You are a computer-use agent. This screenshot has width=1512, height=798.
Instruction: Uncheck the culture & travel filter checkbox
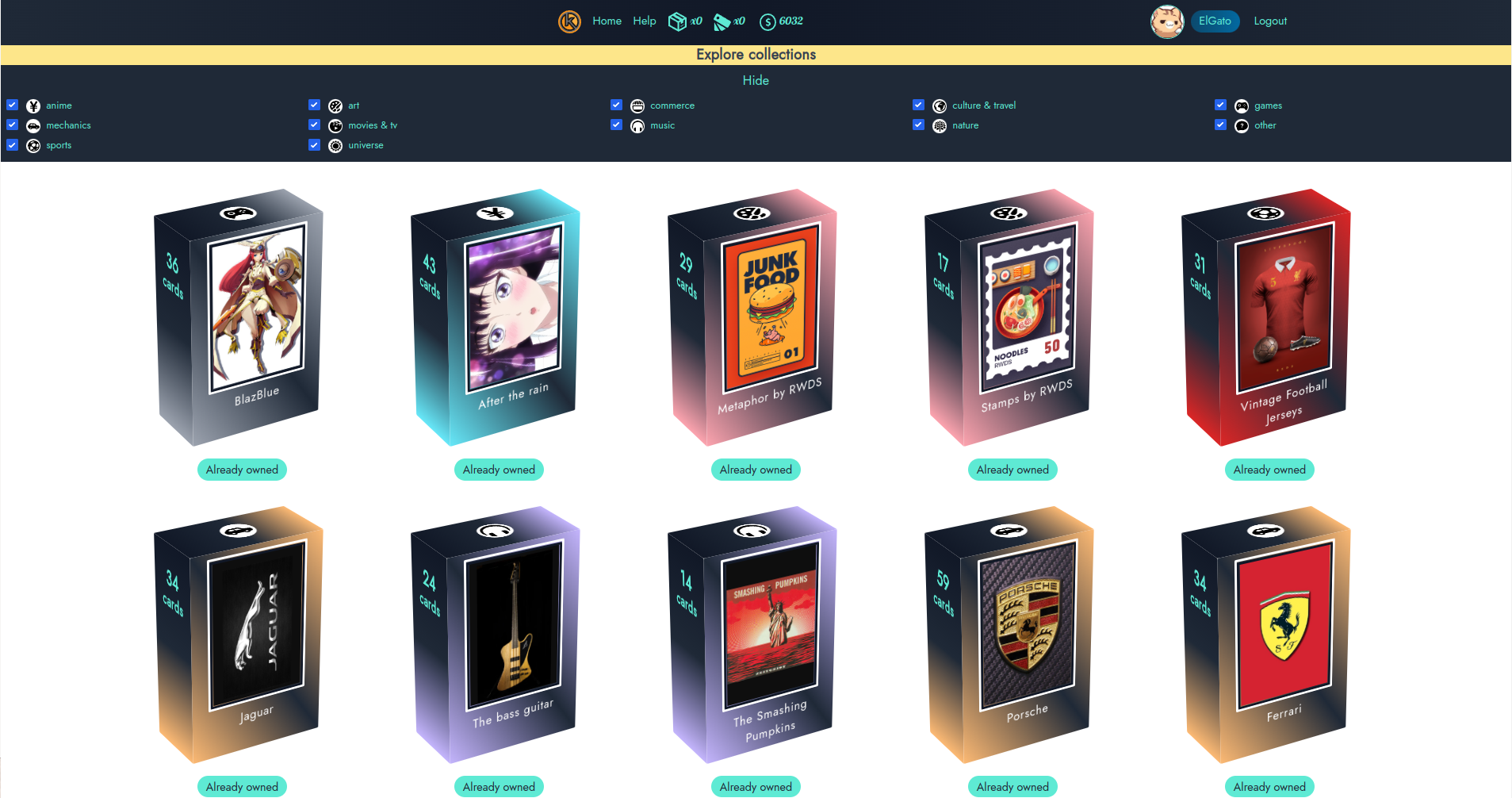pyautogui.click(x=918, y=105)
